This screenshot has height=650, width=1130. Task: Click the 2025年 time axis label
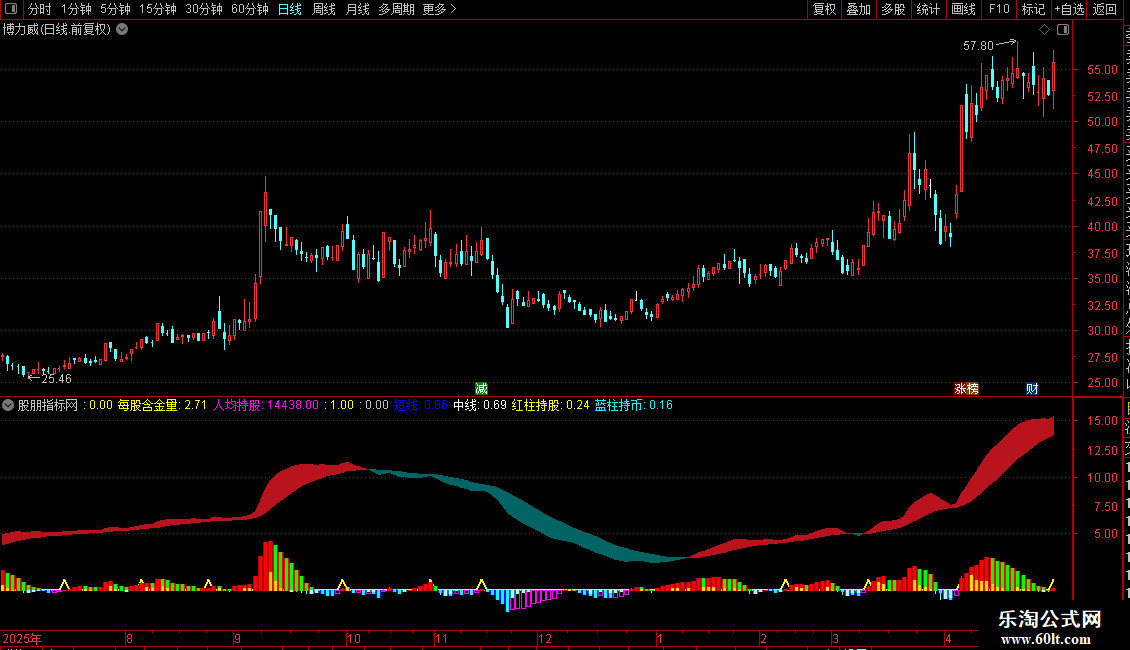click(22, 638)
